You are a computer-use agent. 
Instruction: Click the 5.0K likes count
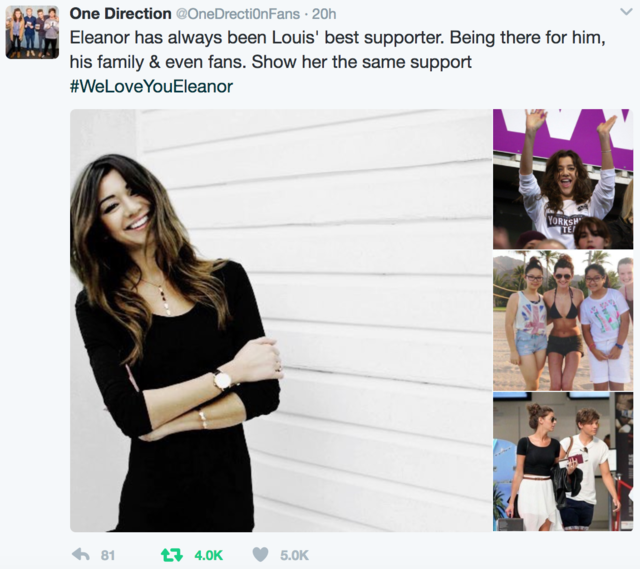294,555
